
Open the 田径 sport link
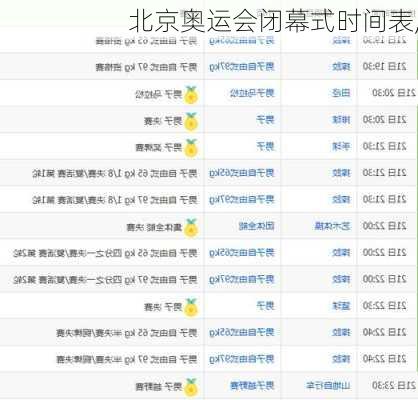coord(341,93)
